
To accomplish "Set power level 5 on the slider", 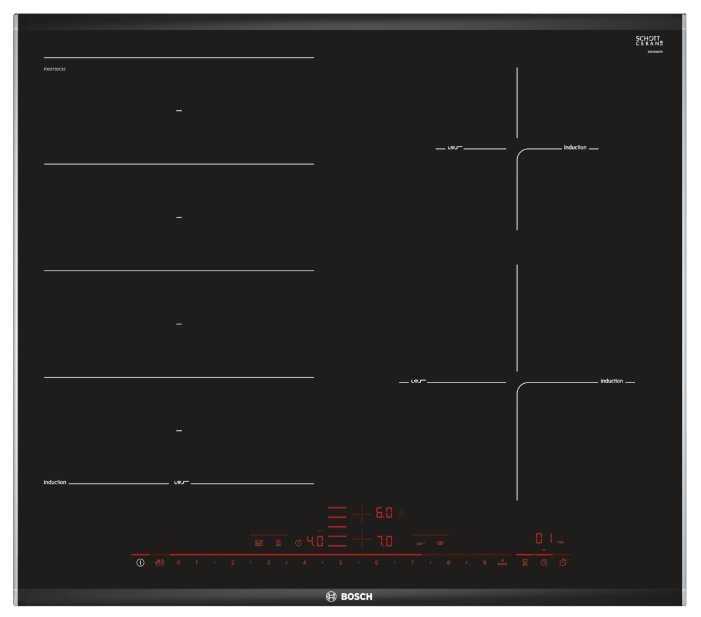I will click(340, 563).
